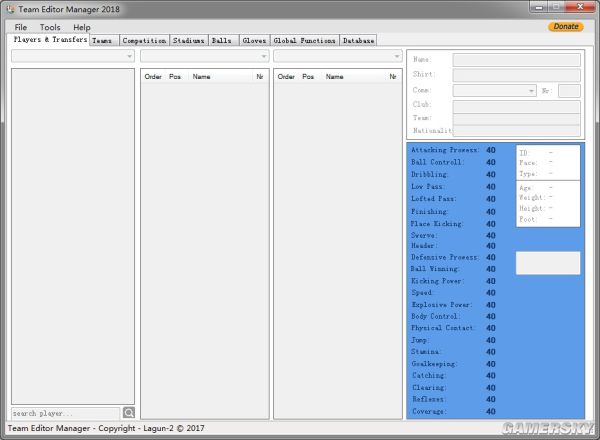This screenshot has width=600, height=440.
Task: Click the Dribbling value 40
Action: [491, 174]
